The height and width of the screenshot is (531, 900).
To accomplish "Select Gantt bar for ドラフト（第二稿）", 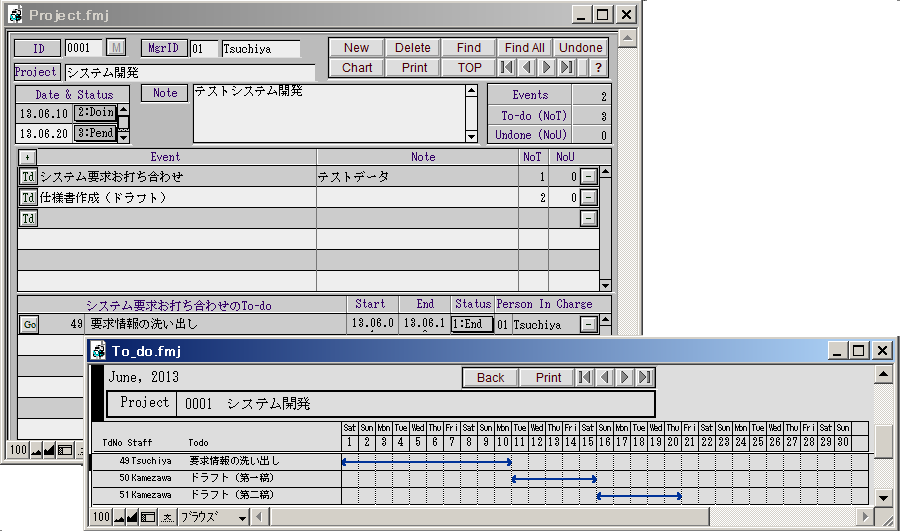I will point(639,496).
